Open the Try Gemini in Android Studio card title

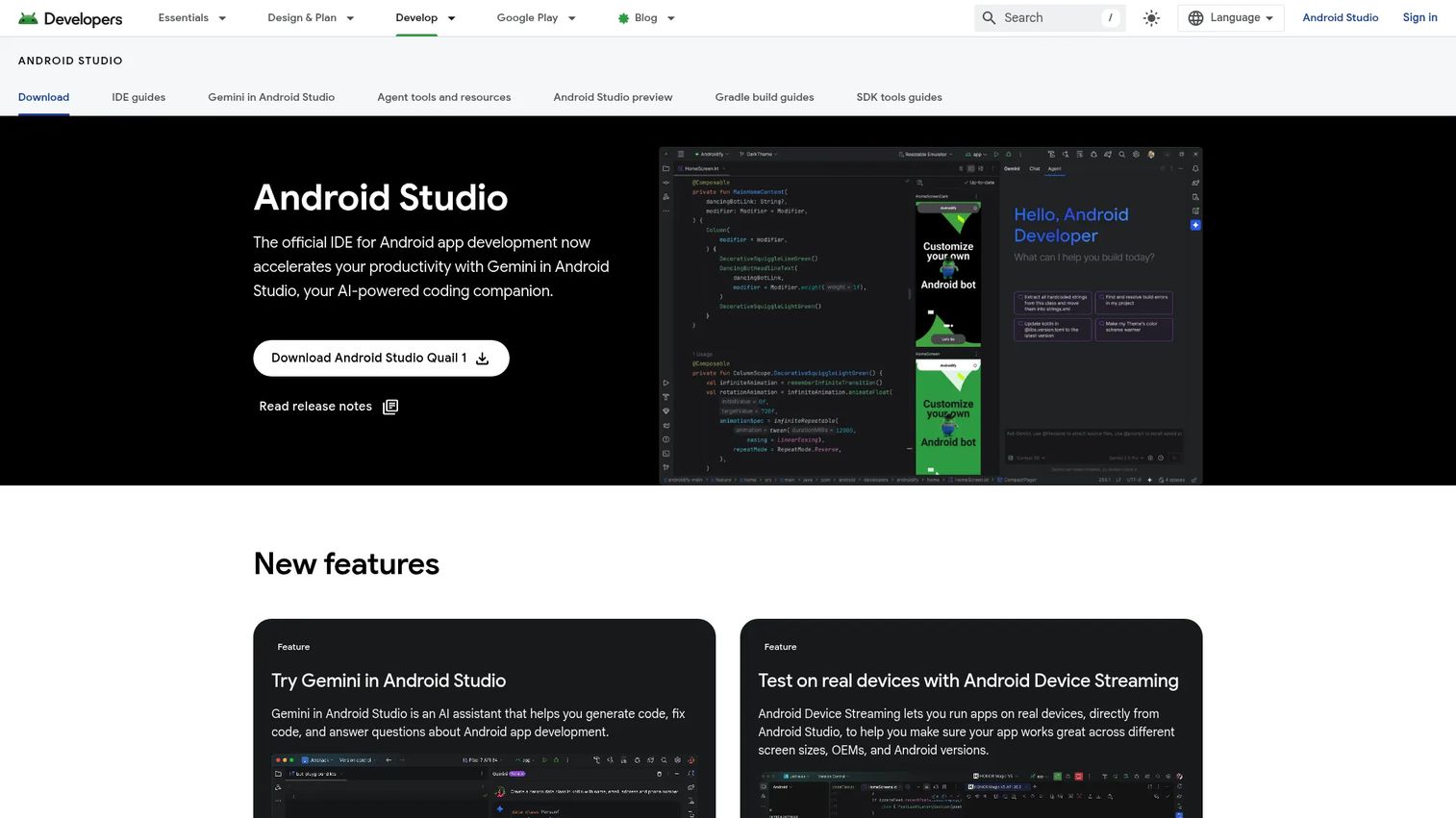pyautogui.click(x=389, y=681)
